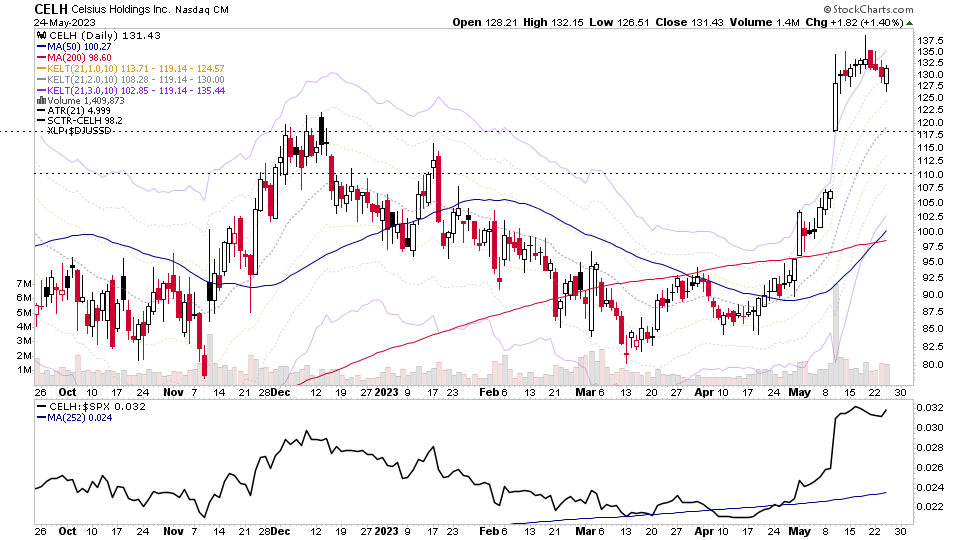This screenshot has width=960, height=540.
Task: Select the MA(200) 98.60 legend entry
Action: tap(79, 58)
